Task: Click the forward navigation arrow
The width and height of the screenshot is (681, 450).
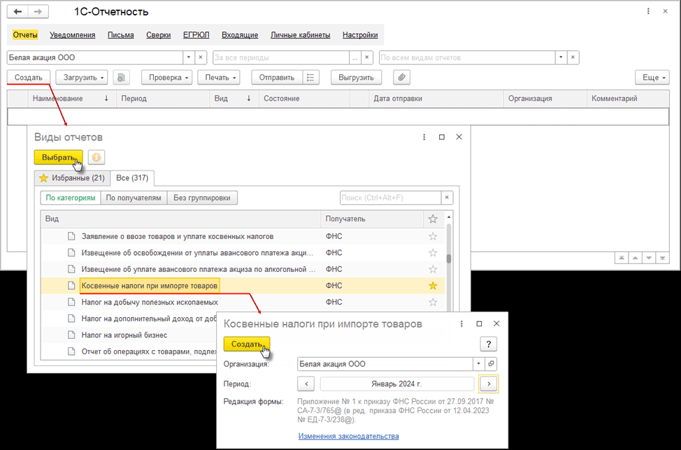Action: (38, 12)
